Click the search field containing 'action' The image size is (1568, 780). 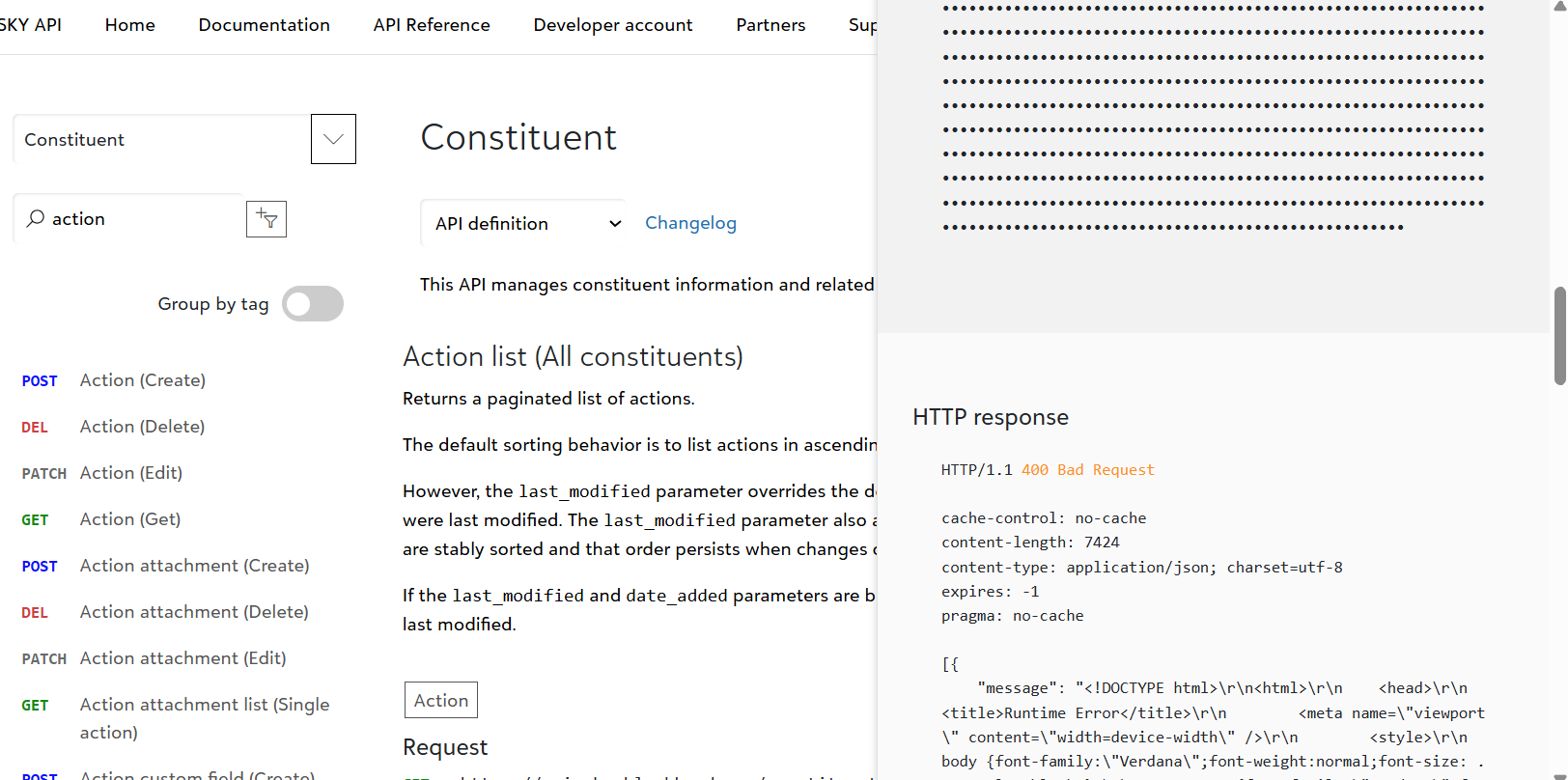click(x=128, y=219)
